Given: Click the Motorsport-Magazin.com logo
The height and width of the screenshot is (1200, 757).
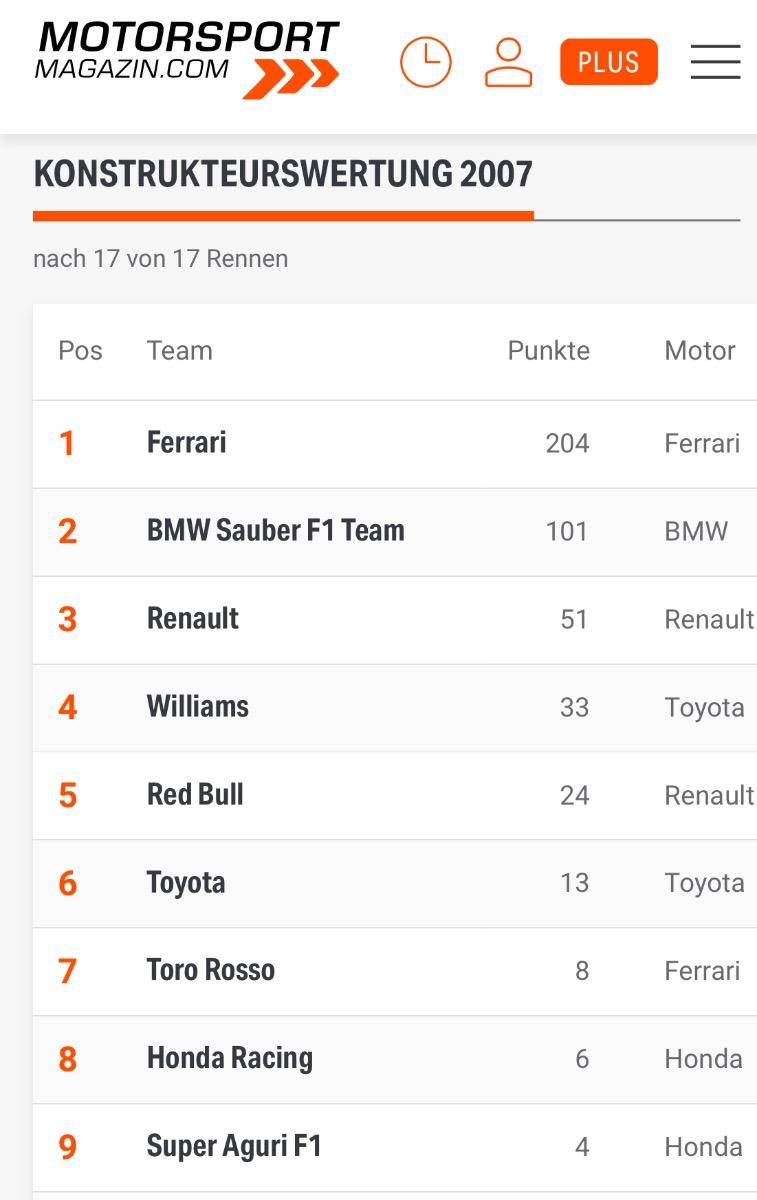Looking at the screenshot, I should 187,58.
